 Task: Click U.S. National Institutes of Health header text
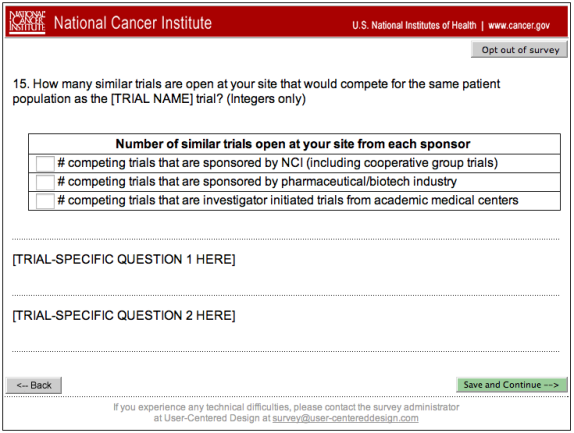[x=414, y=25]
